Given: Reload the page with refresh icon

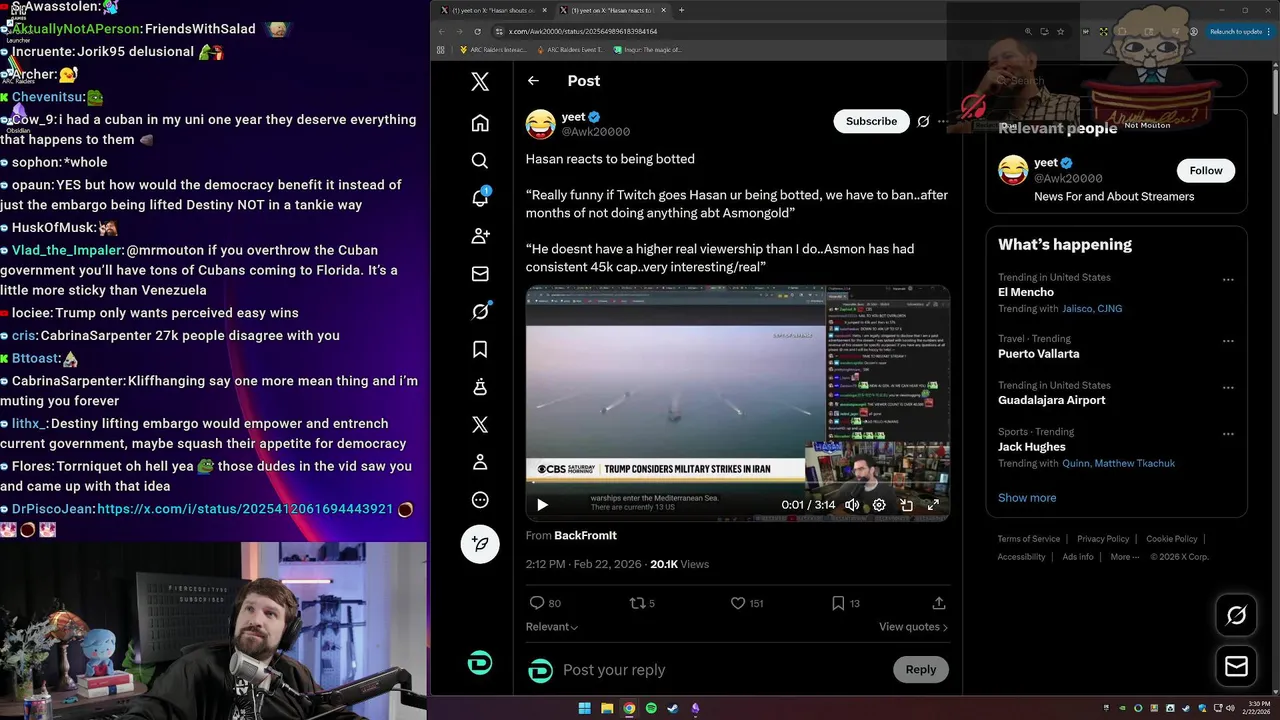Looking at the screenshot, I should 477,31.
